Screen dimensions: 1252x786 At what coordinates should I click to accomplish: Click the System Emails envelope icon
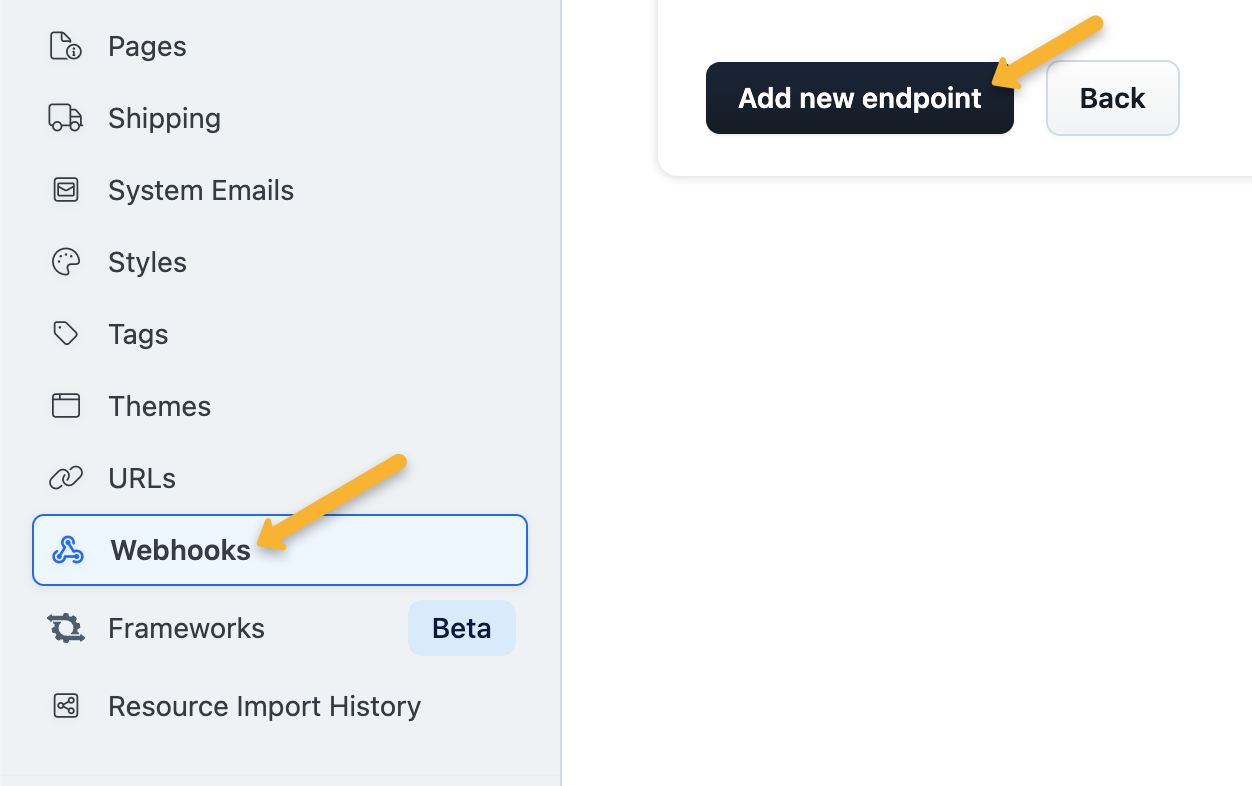coord(66,190)
